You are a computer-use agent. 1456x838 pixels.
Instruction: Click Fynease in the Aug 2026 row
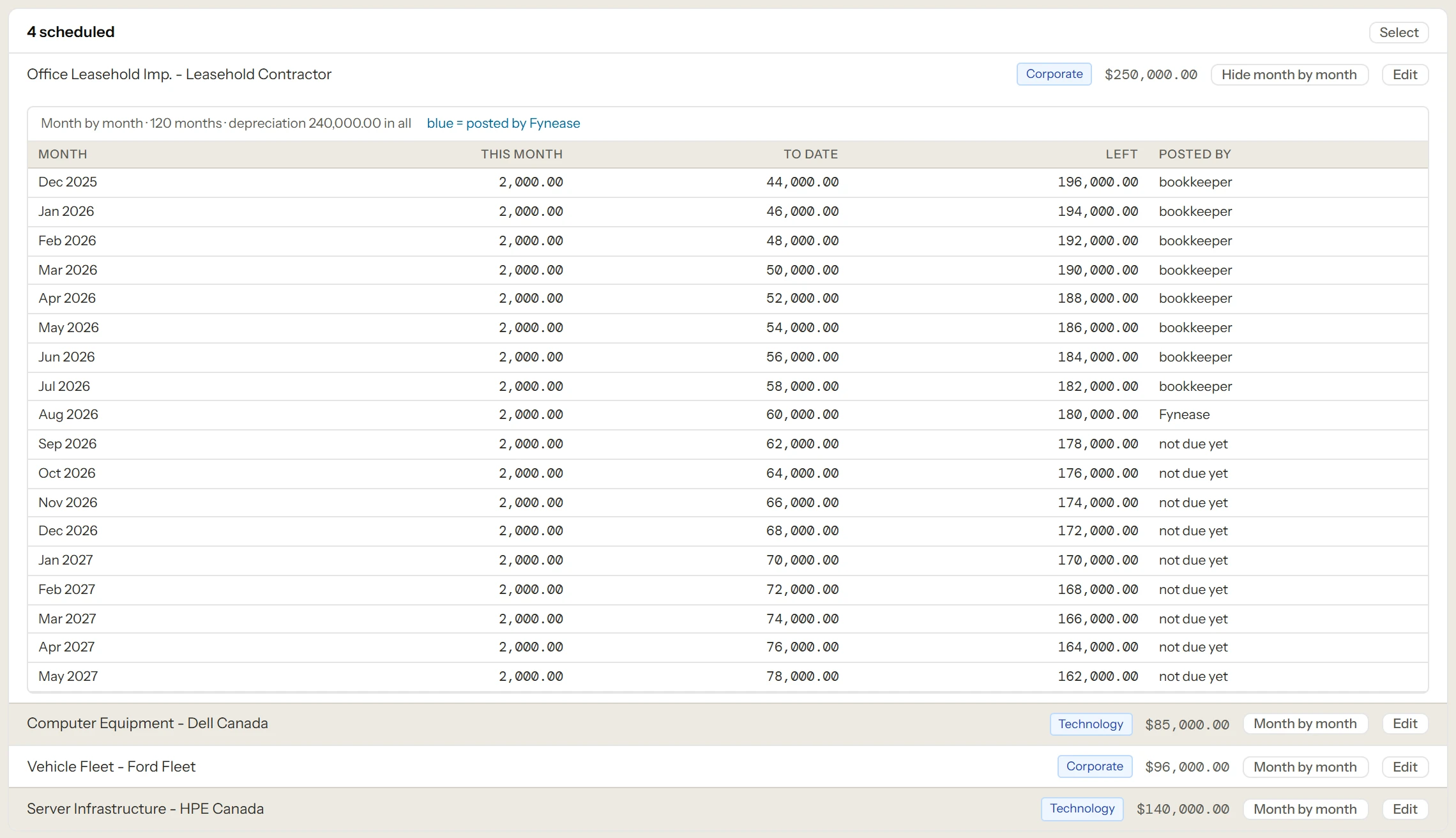pyautogui.click(x=1184, y=415)
